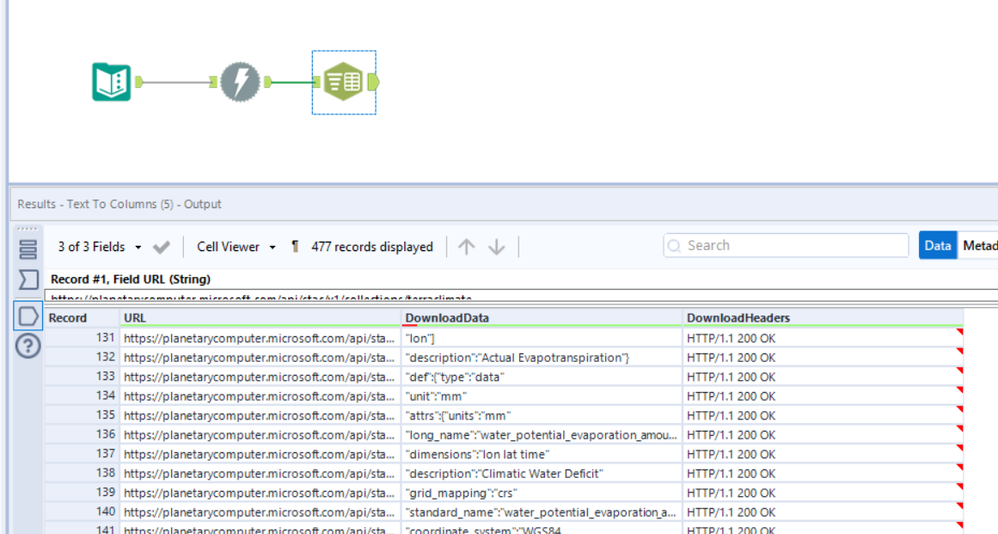Click the URL column header

tap(260, 318)
